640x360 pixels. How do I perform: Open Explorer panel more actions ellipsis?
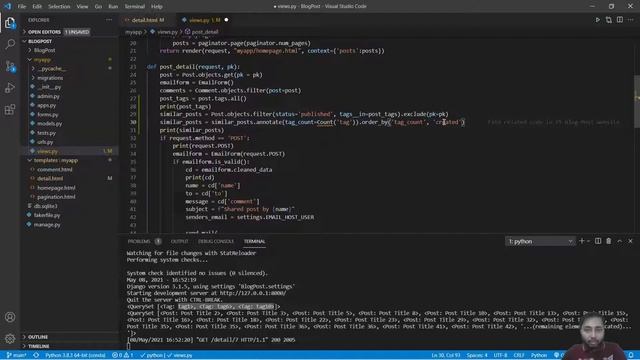(x=109, y=20)
